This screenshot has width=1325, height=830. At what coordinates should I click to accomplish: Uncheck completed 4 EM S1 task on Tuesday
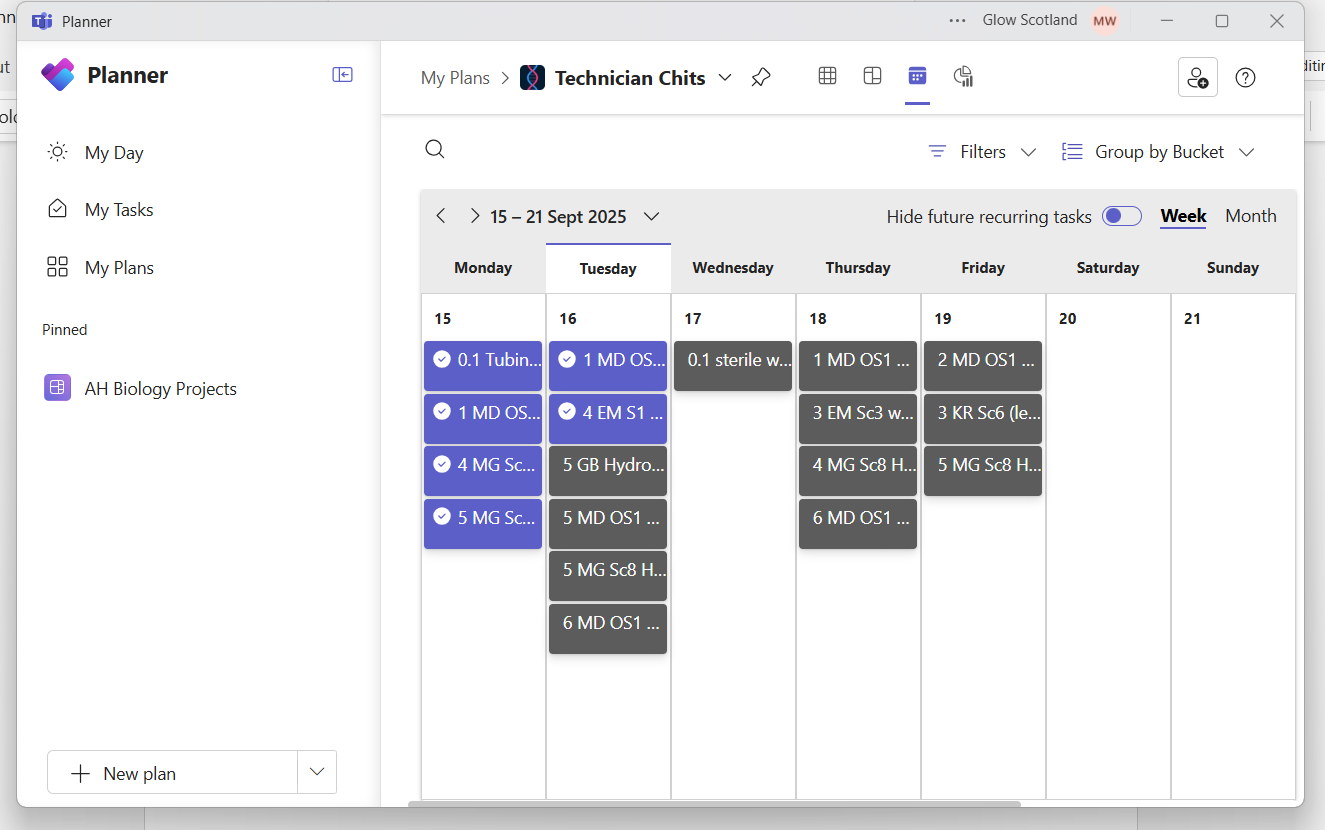(567, 412)
